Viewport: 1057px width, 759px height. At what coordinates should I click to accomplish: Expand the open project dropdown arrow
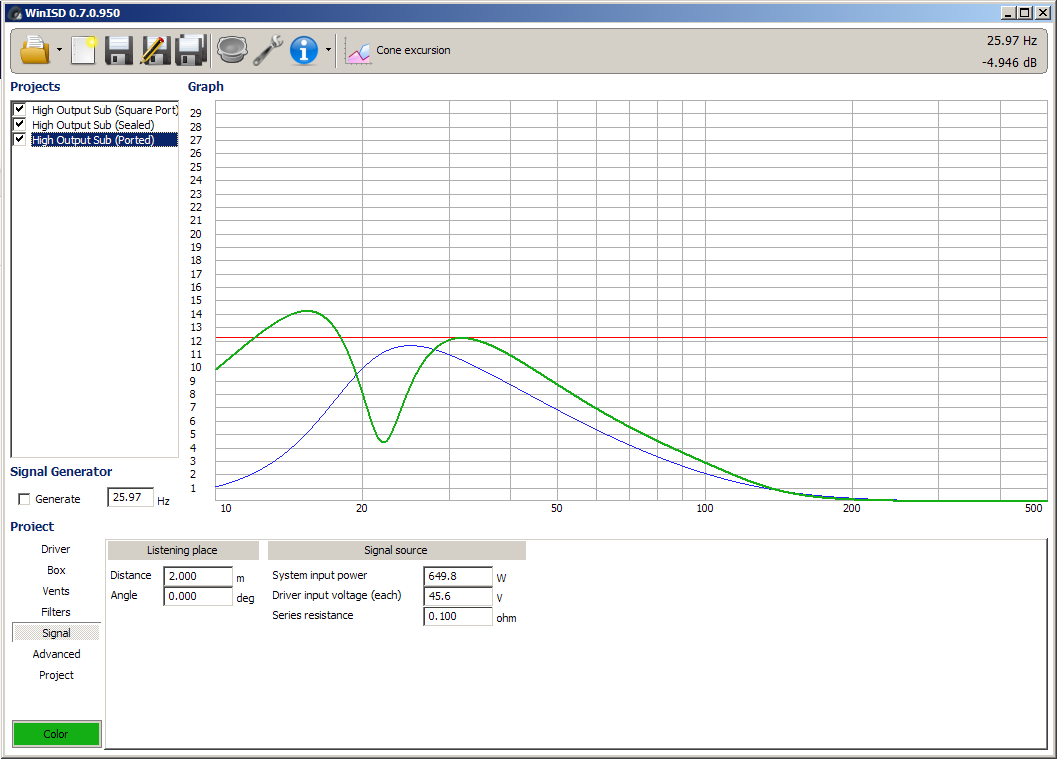pyautogui.click(x=59, y=50)
